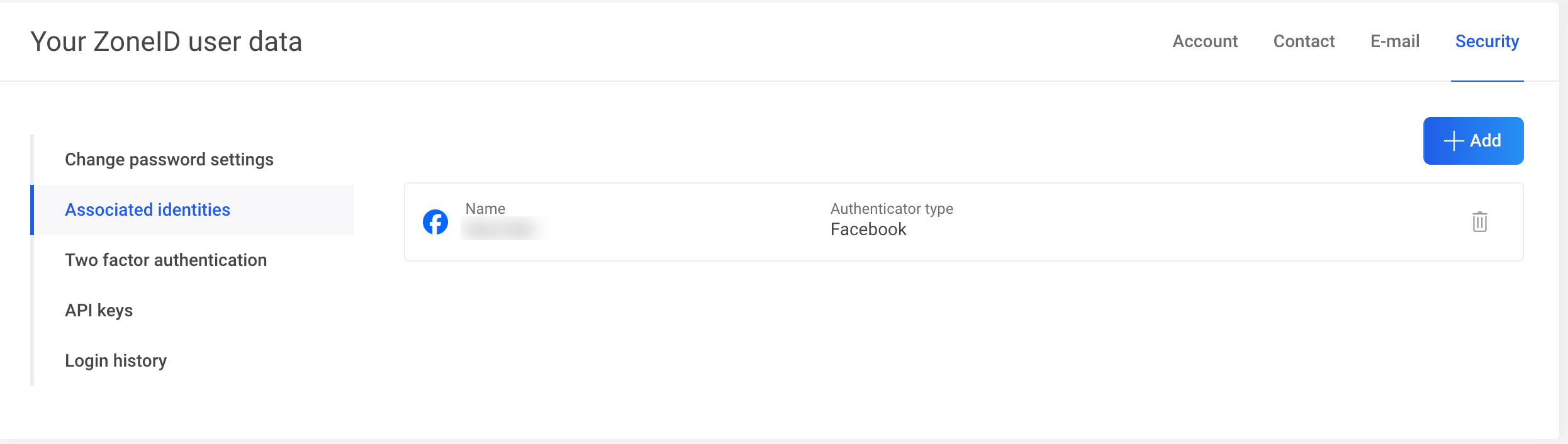Select the Security tab

coord(1487,42)
